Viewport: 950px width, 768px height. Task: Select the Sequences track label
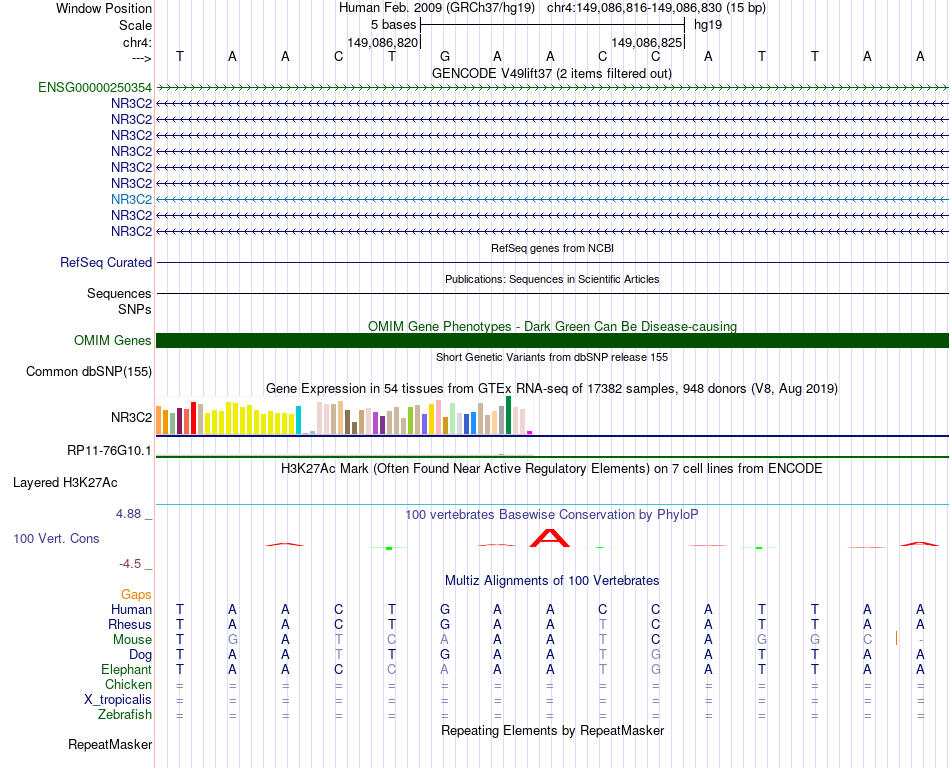(119, 293)
